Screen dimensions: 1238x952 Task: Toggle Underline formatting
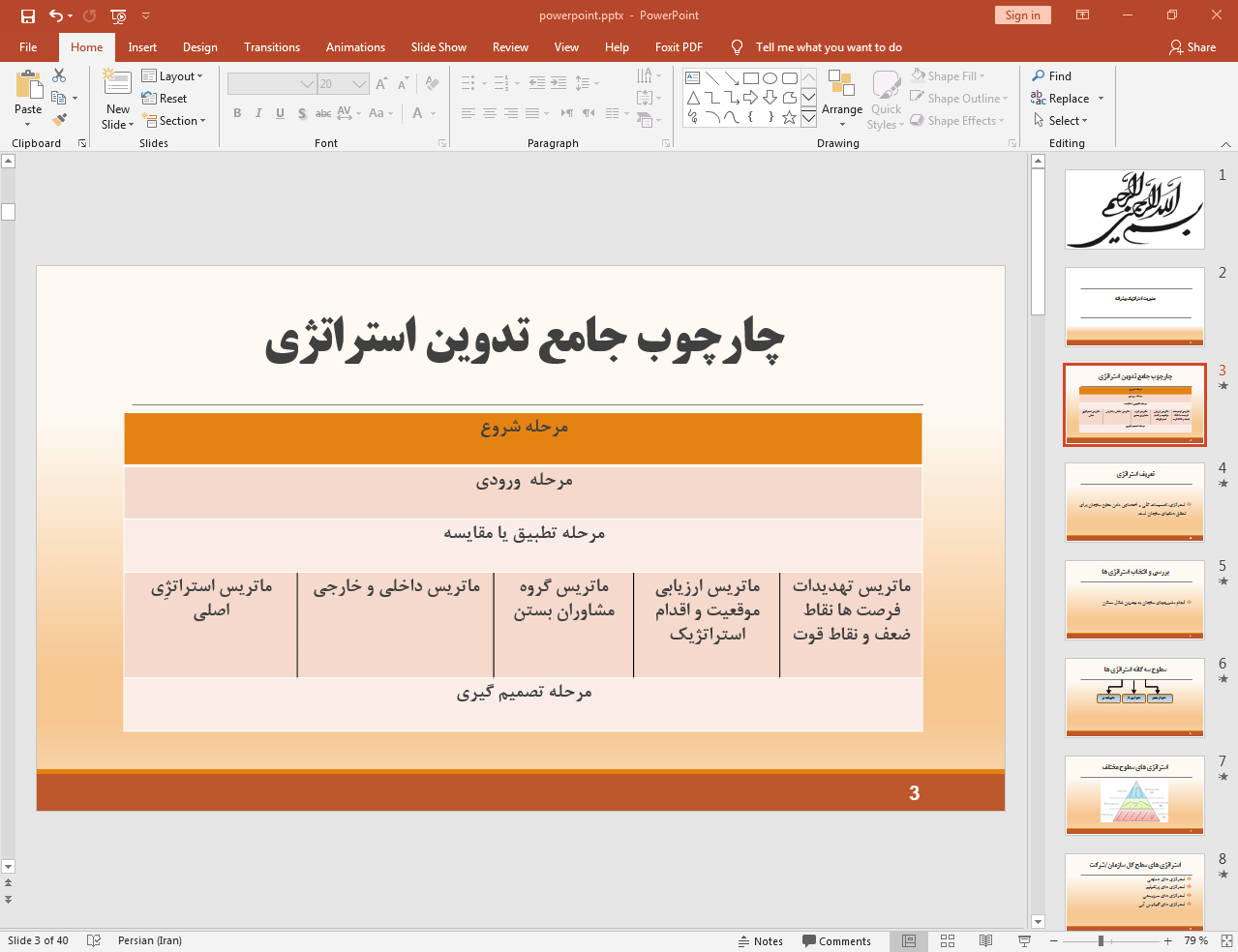point(280,113)
